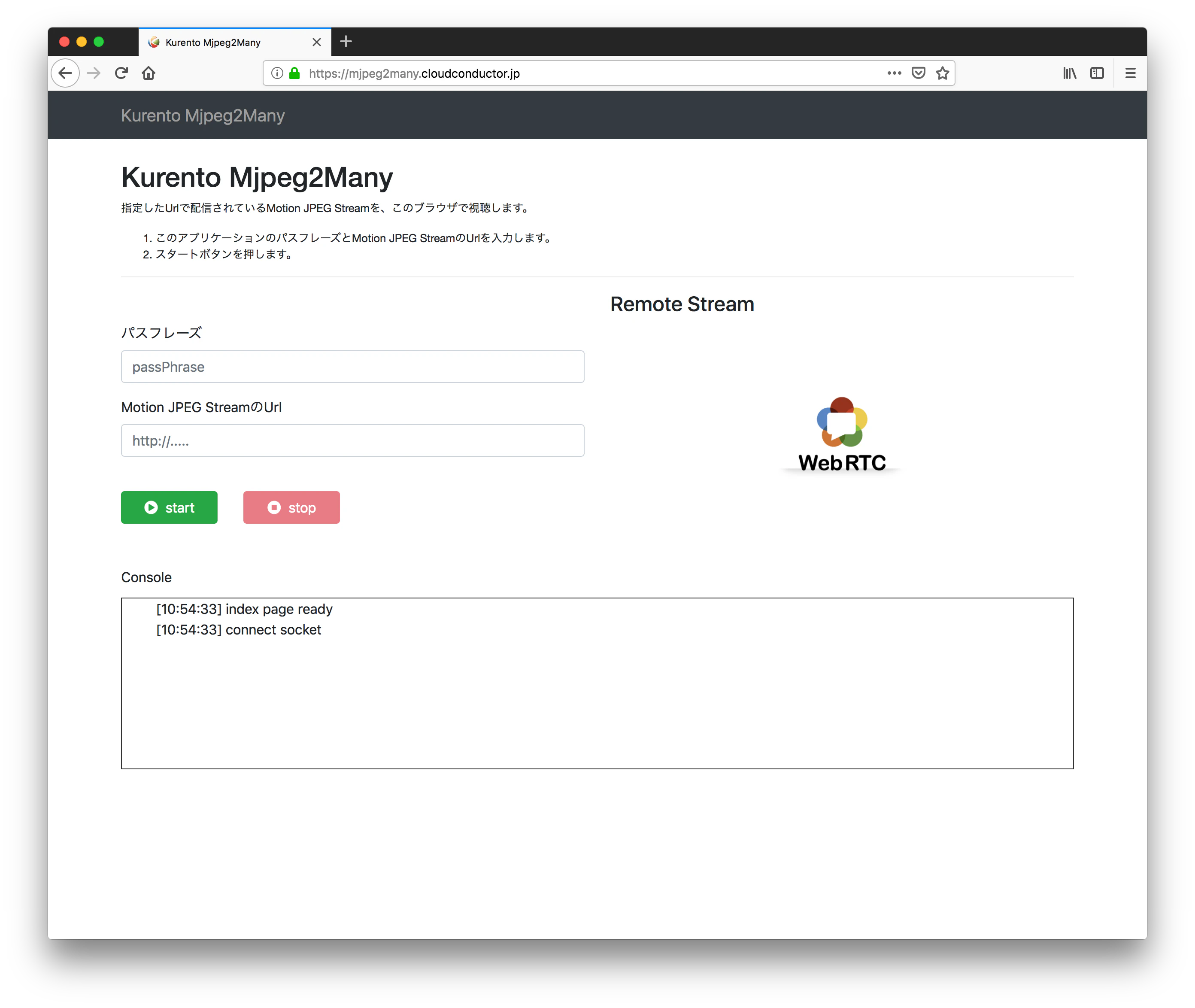Toggle the sidebar panel icon
Image resolution: width=1195 pixels, height=1008 pixels.
click(1097, 73)
